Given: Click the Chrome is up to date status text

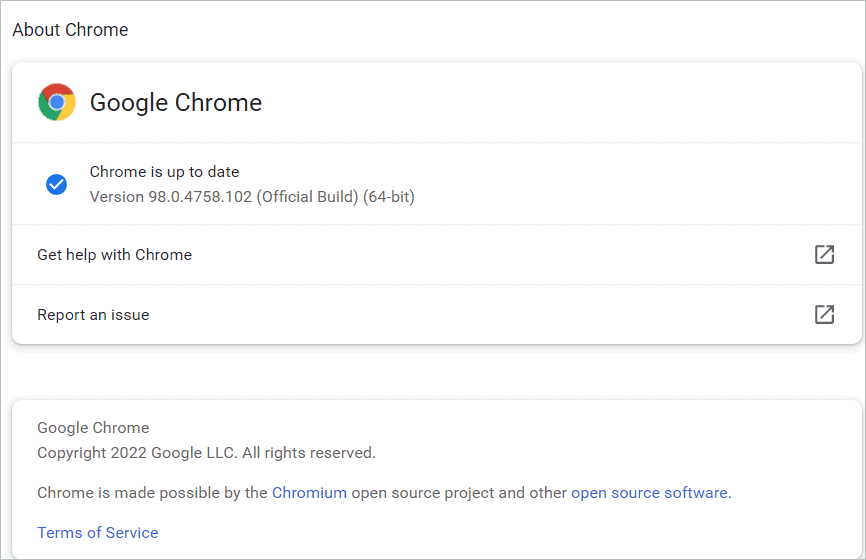Looking at the screenshot, I should click(164, 172).
